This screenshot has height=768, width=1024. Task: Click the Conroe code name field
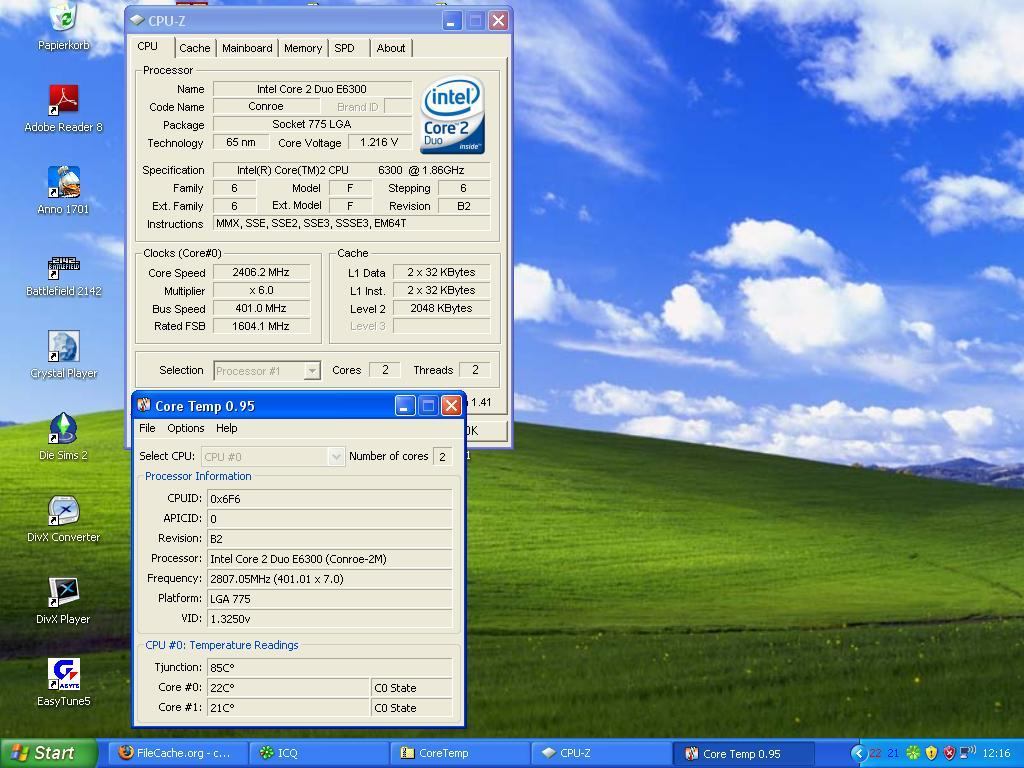266,106
